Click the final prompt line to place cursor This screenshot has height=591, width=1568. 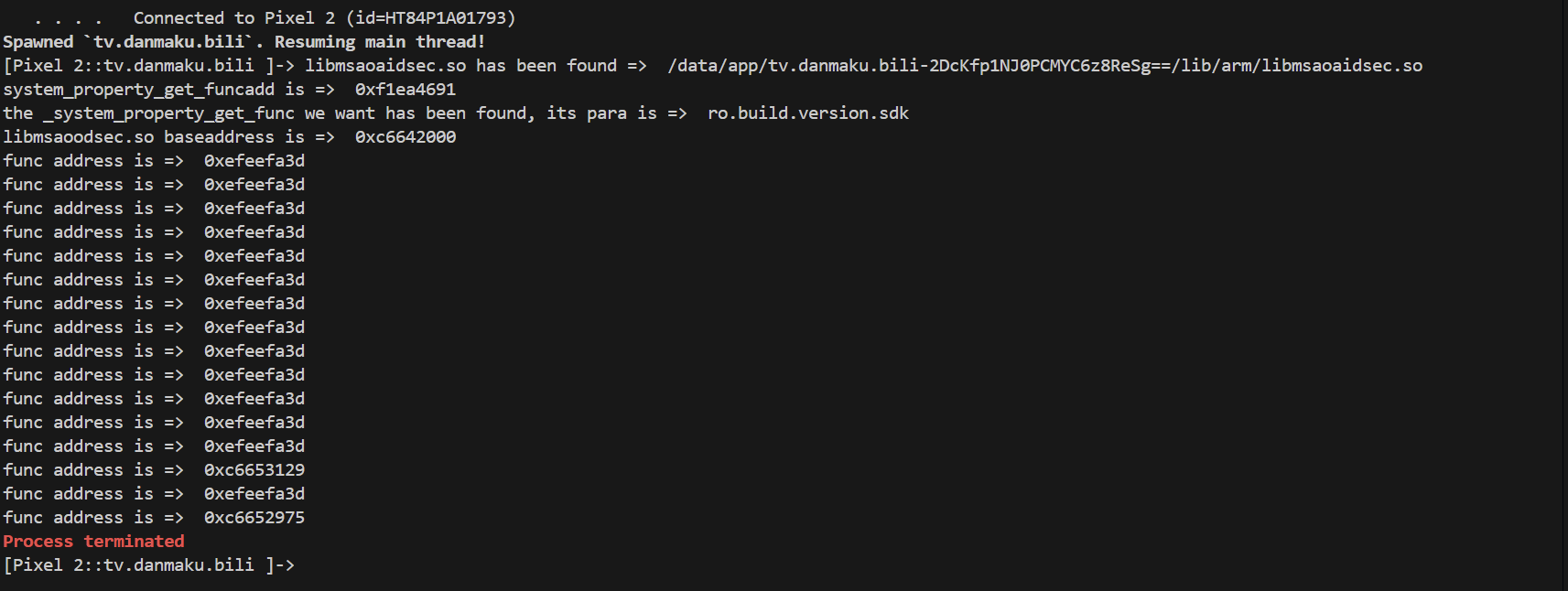pyautogui.click(x=149, y=564)
